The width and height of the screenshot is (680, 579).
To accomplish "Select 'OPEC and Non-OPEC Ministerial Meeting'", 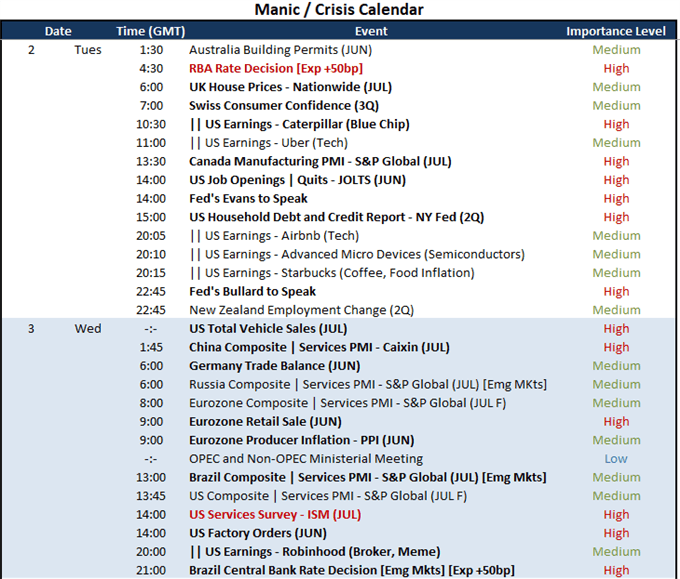I will [x=306, y=459].
